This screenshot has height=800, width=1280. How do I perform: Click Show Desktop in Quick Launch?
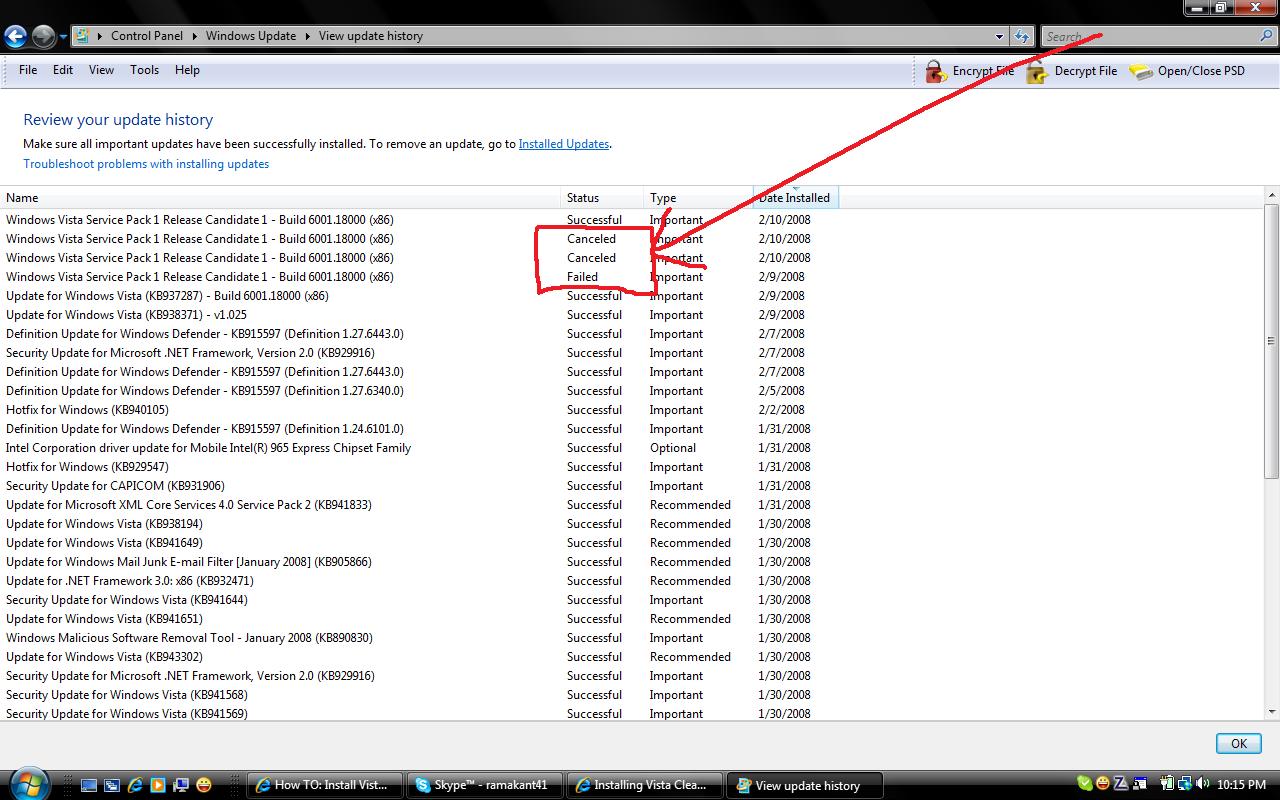(x=88, y=785)
